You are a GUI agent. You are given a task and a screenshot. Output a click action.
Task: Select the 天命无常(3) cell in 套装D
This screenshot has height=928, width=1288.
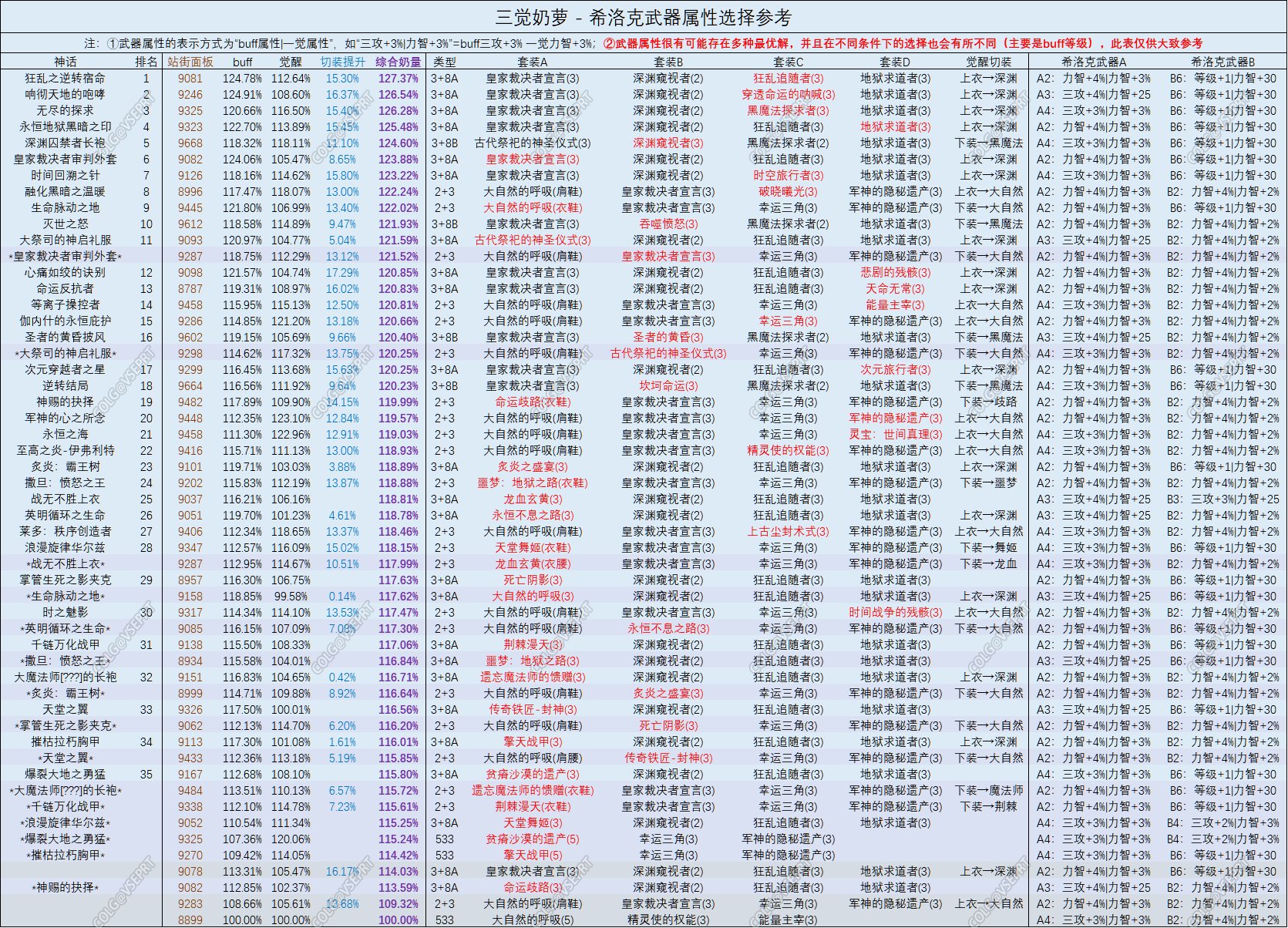click(x=895, y=288)
